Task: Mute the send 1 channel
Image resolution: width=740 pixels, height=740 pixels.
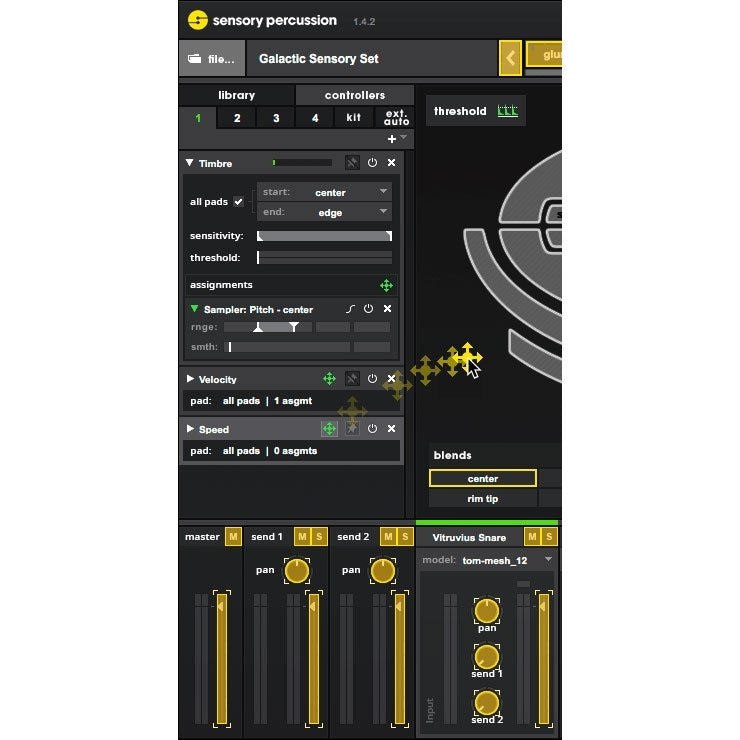Action: click(x=303, y=537)
